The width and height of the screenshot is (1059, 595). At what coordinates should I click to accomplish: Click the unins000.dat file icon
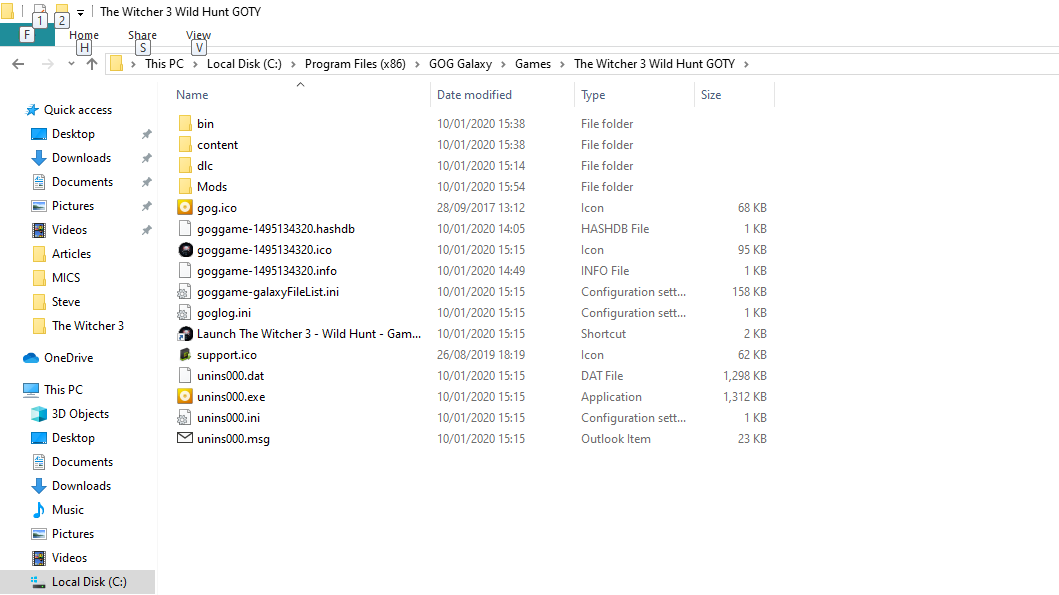[x=185, y=376]
